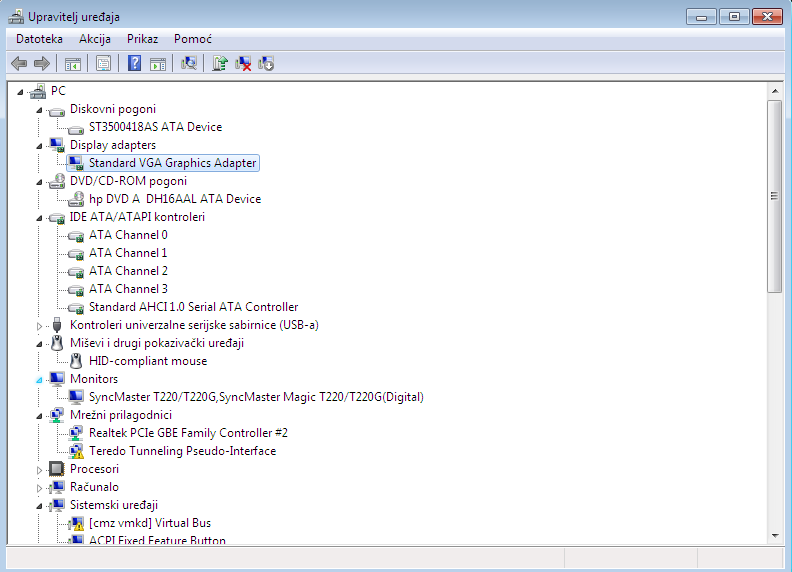Select the Teredo Tunneling Pseudo-Interface device
The image size is (792, 572).
click(x=182, y=451)
